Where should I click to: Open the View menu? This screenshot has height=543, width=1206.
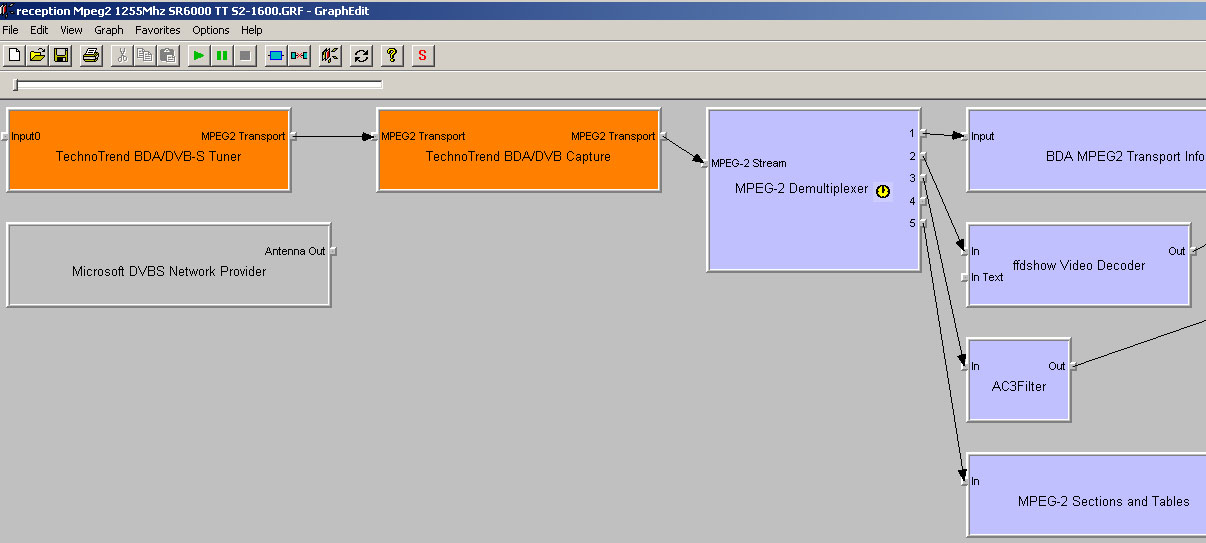pos(71,30)
